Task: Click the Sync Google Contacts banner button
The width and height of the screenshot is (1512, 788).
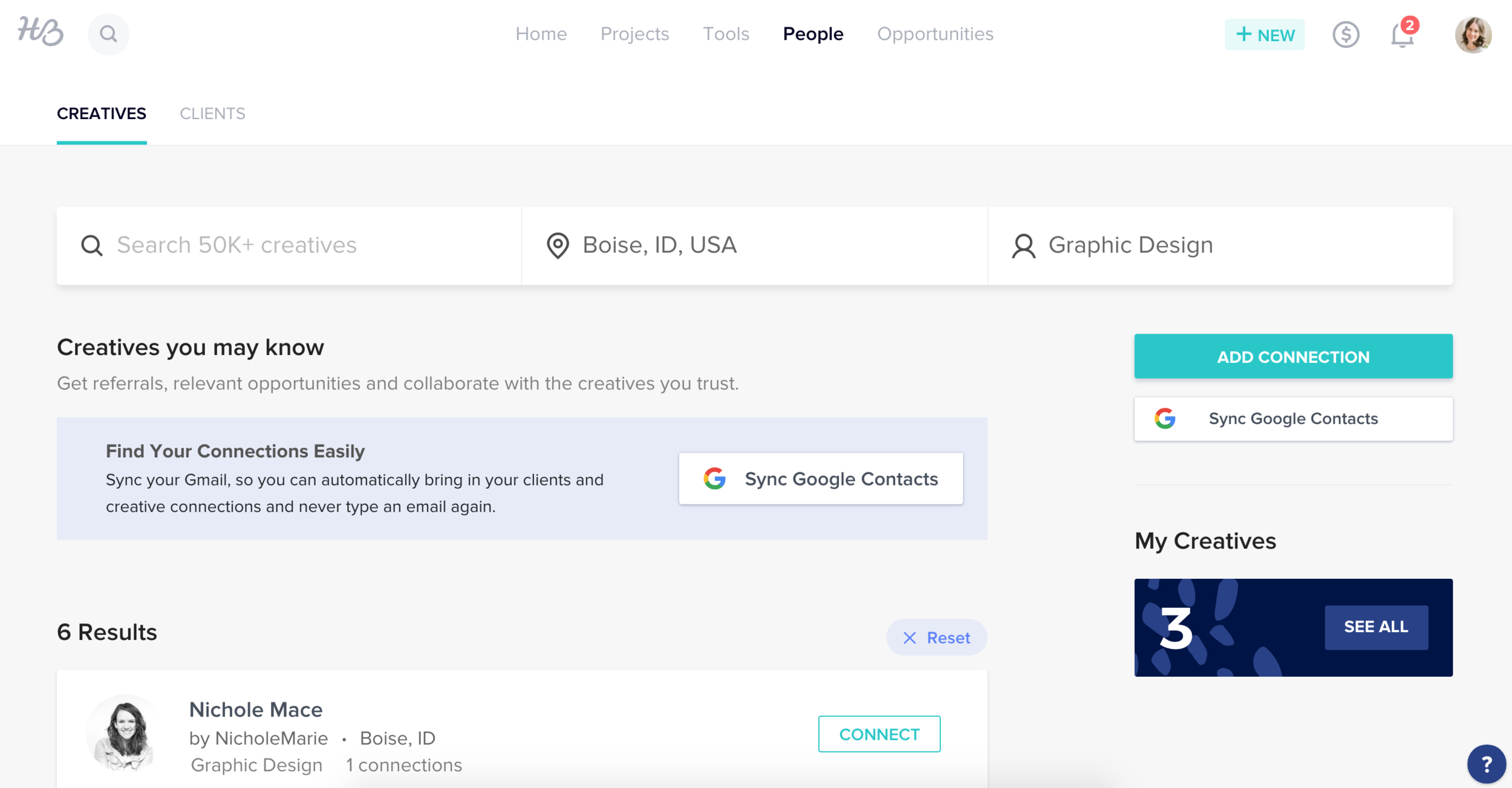Action: click(820, 478)
